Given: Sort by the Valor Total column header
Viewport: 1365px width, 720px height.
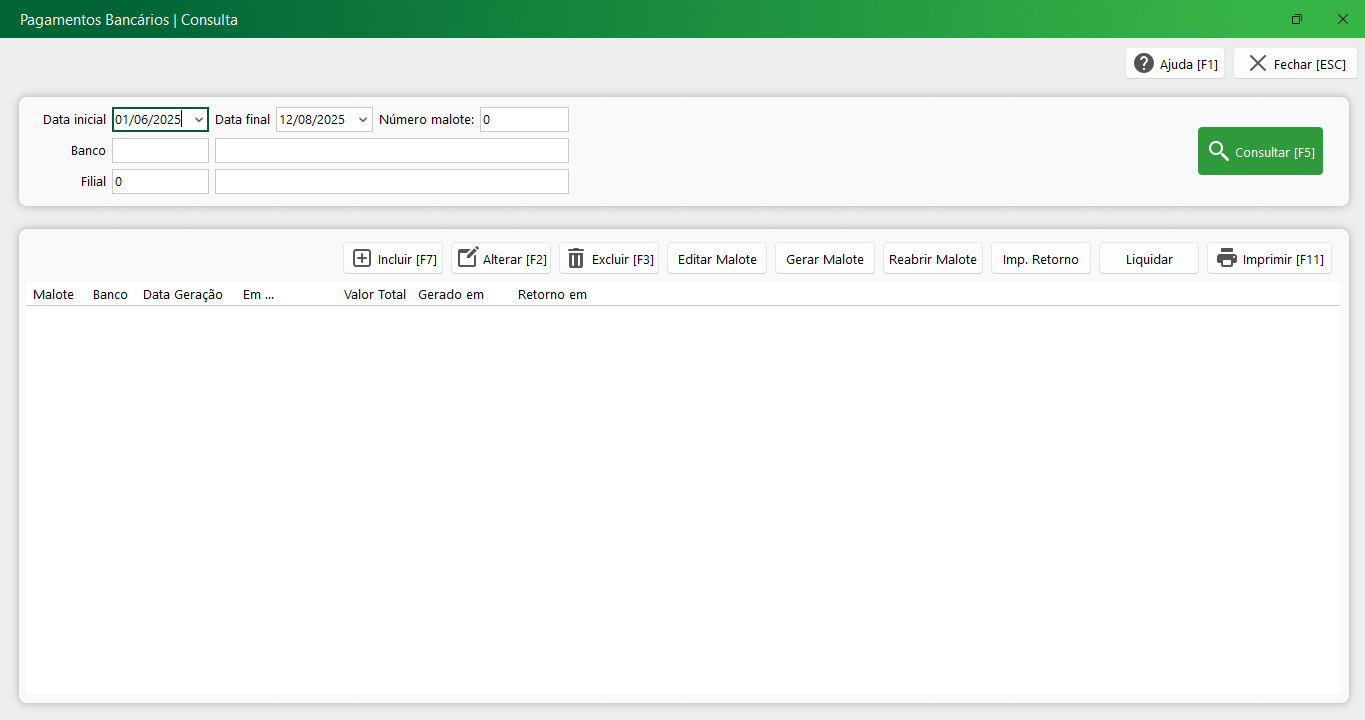Looking at the screenshot, I should point(374,295).
